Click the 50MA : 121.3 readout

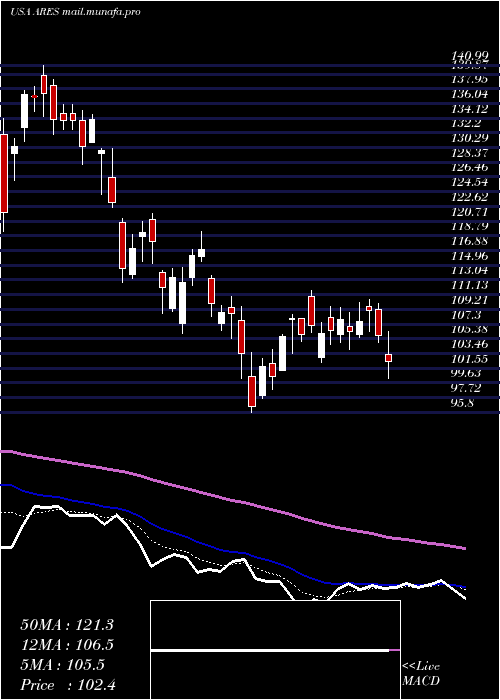(67, 625)
